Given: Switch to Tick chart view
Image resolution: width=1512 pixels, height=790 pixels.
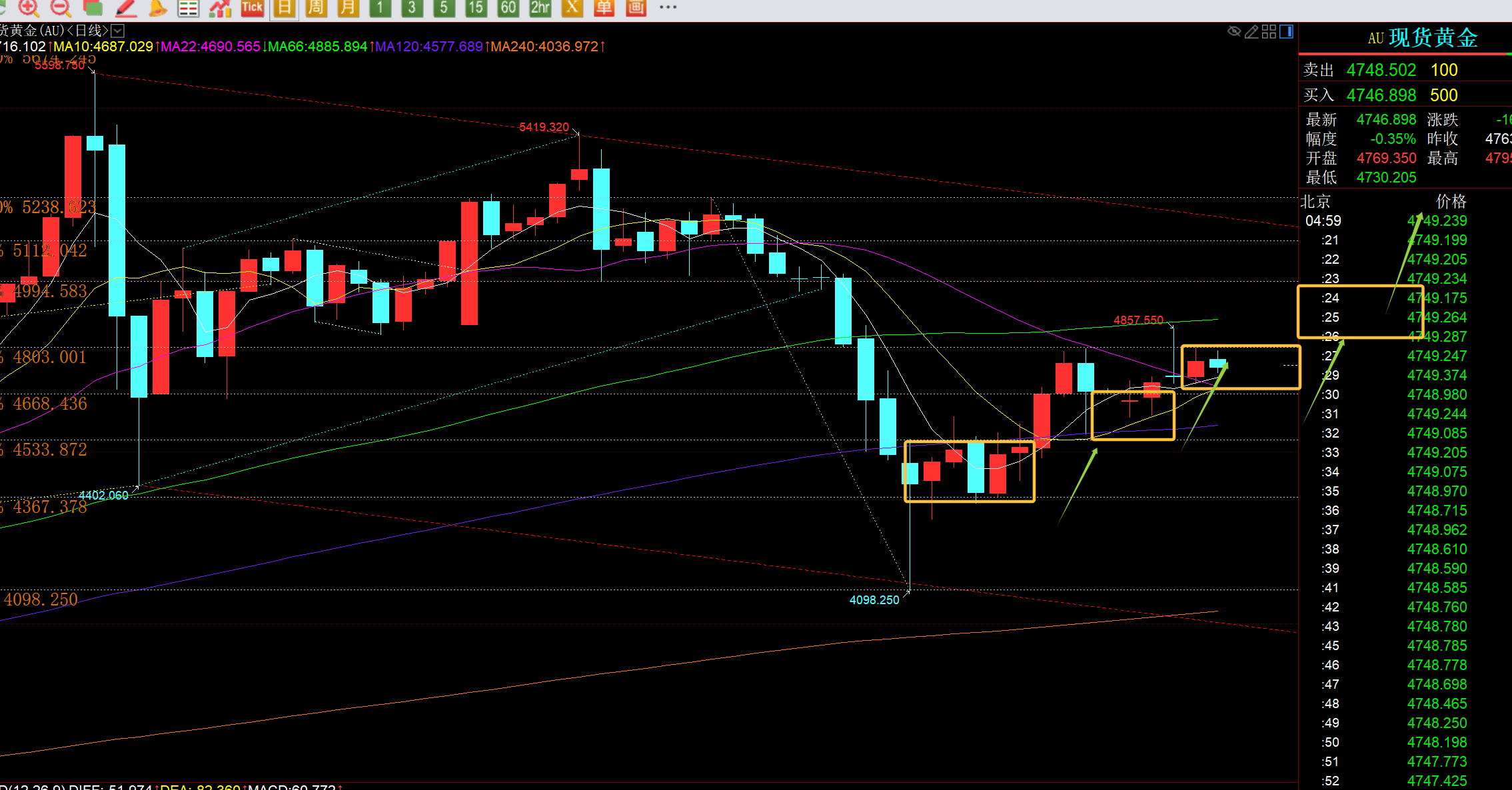Looking at the screenshot, I should pos(252,7).
